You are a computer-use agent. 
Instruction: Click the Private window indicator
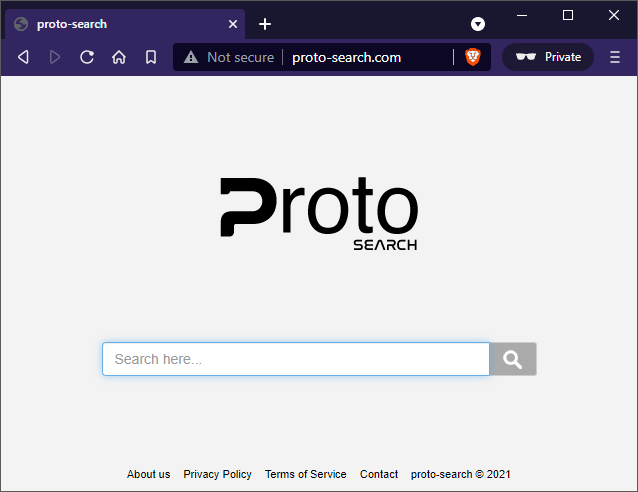(x=548, y=57)
